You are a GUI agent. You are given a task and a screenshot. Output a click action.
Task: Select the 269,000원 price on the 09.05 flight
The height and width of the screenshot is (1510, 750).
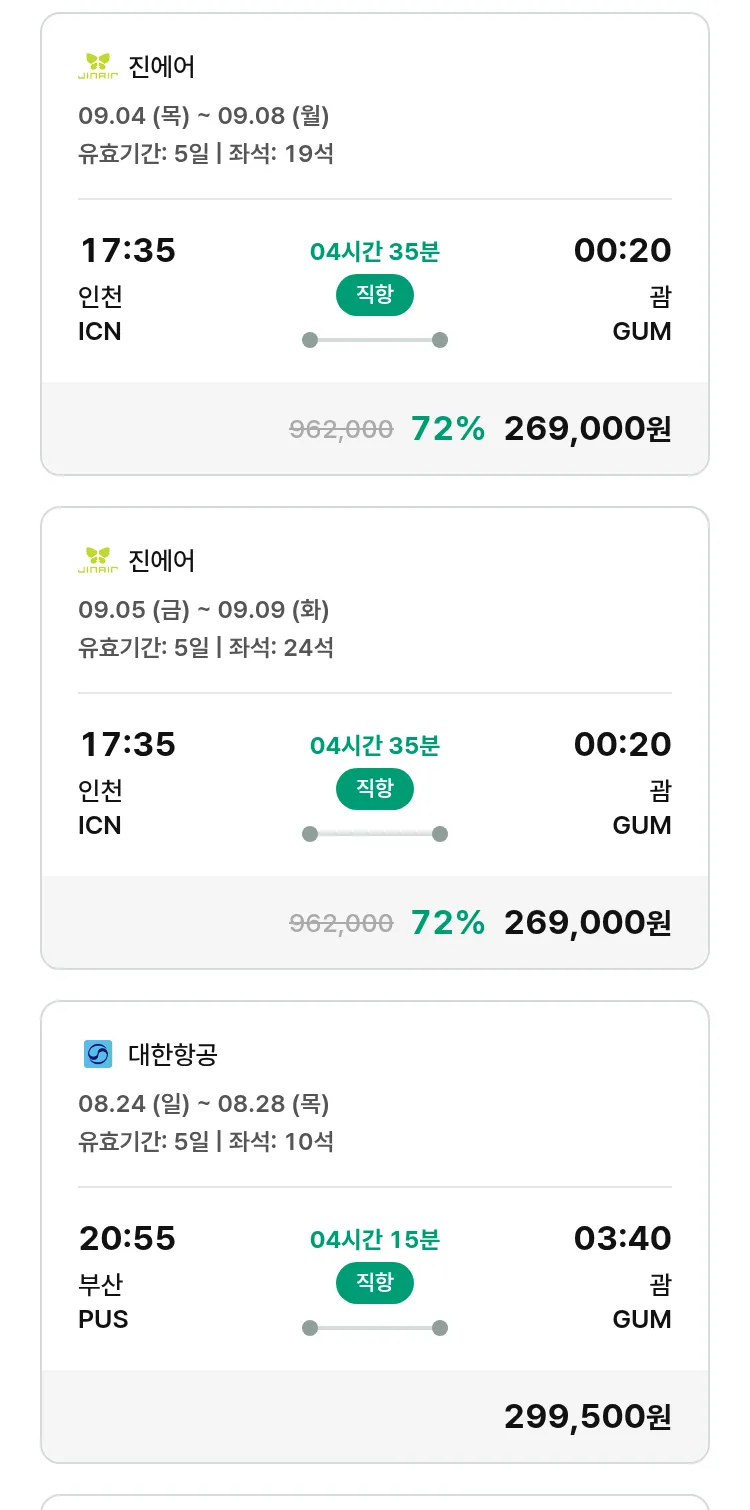pyautogui.click(x=587, y=922)
